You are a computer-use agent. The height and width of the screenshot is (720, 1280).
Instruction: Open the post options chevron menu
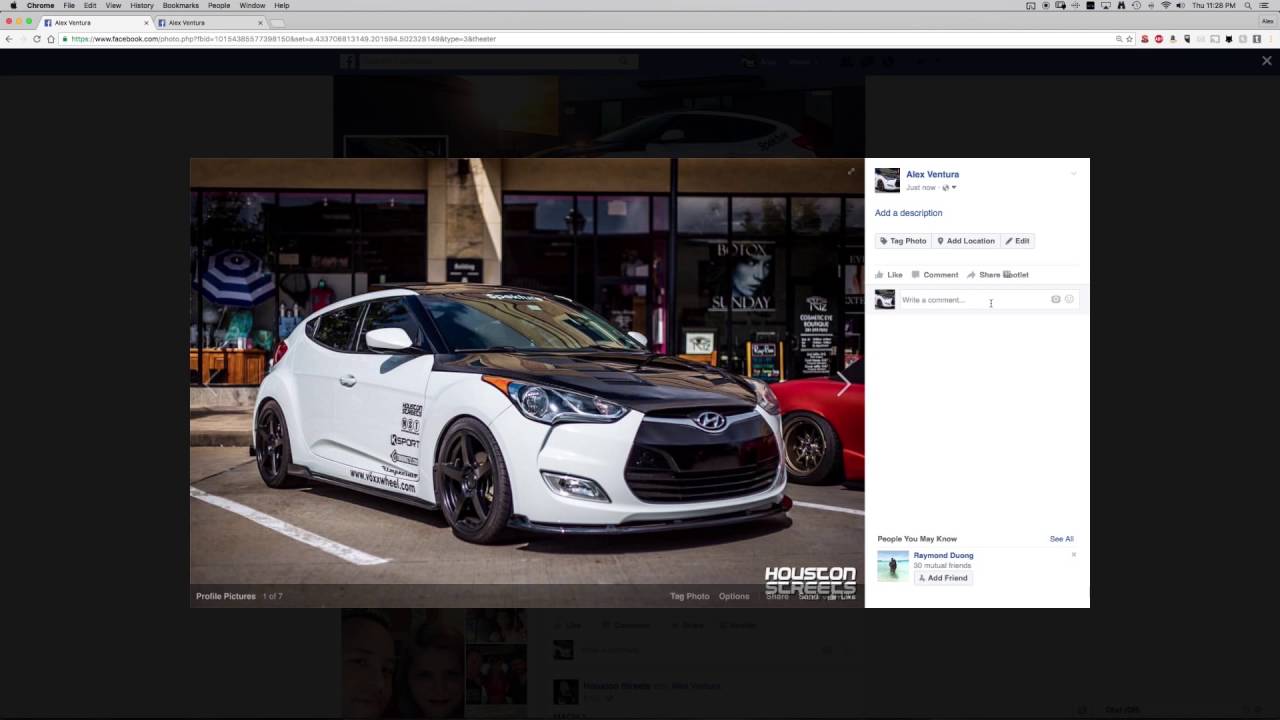1073,174
